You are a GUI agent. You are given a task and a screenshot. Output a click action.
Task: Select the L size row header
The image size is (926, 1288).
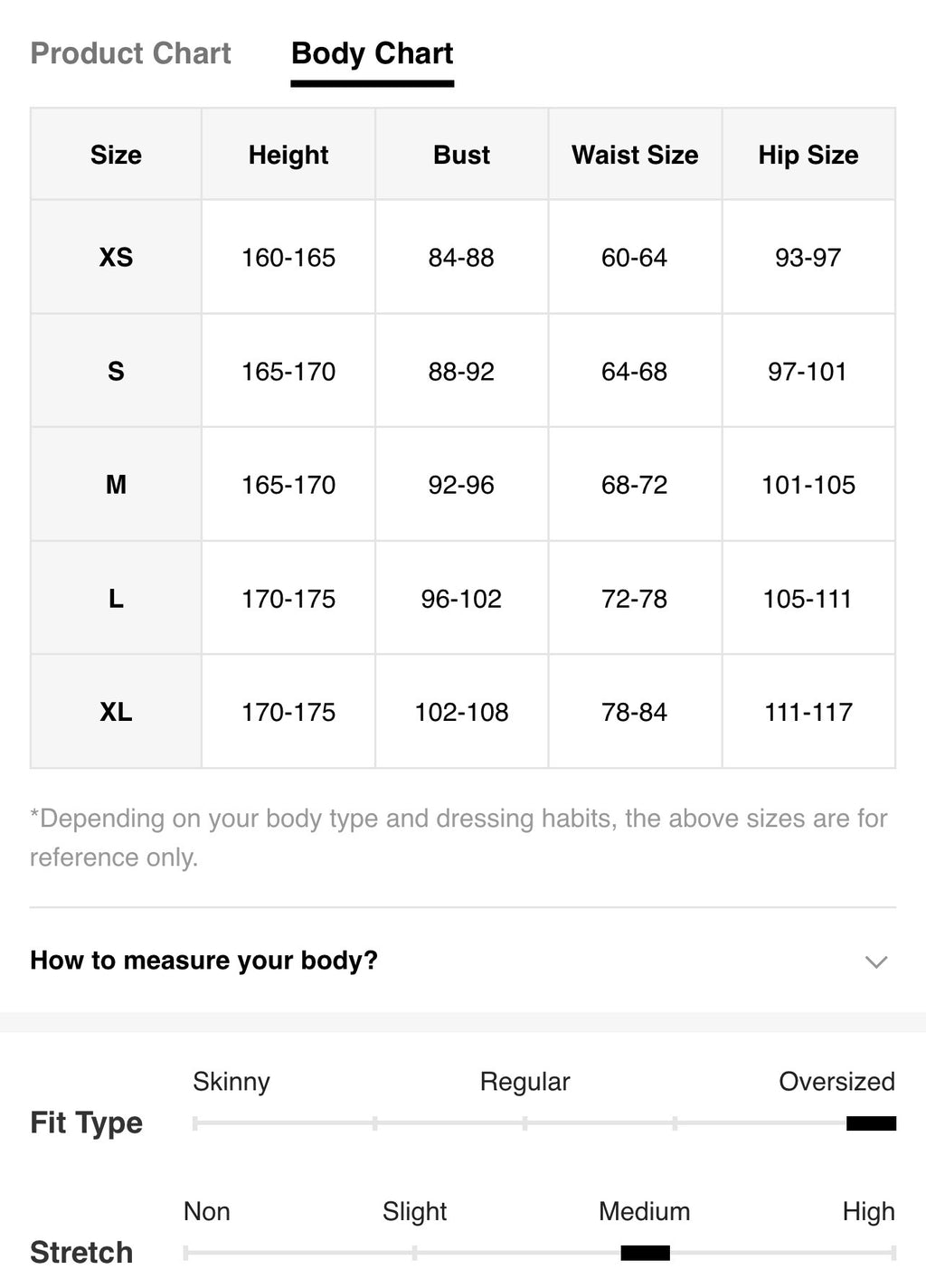(x=116, y=599)
